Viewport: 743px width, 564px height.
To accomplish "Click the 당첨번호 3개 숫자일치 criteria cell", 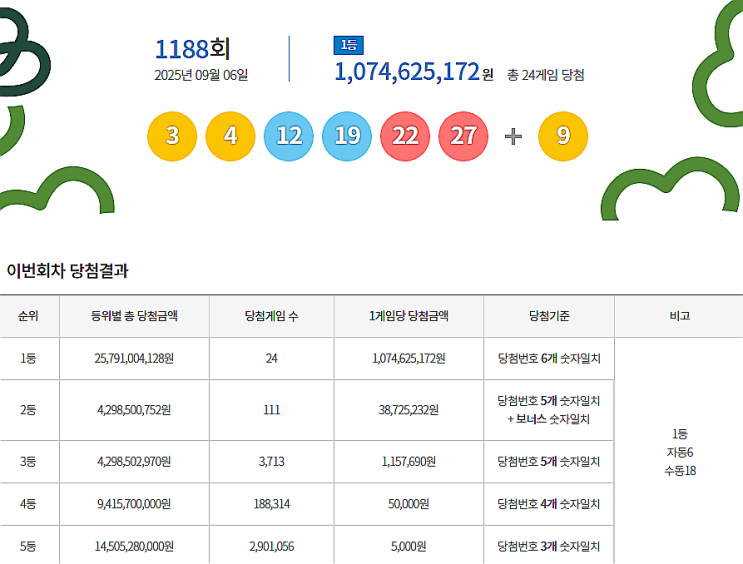I will [x=549, y=546].
